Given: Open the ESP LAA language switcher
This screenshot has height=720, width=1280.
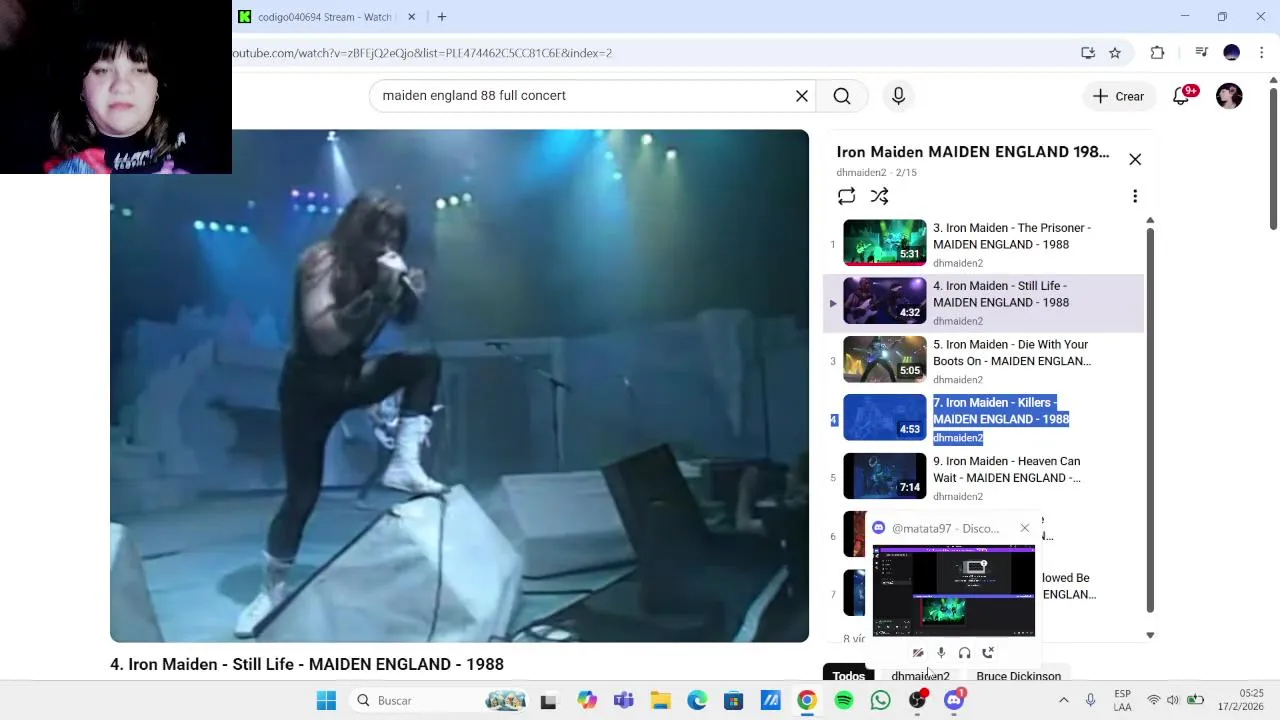Looking at the screenshot, I should pyautogui.click(x=1123, y=701).
